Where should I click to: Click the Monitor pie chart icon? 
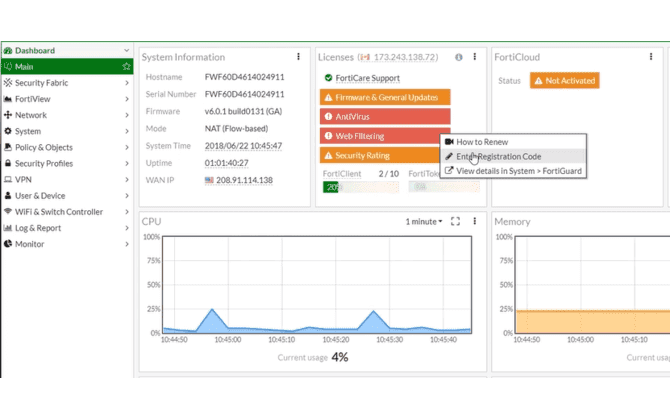coord(8,244)
